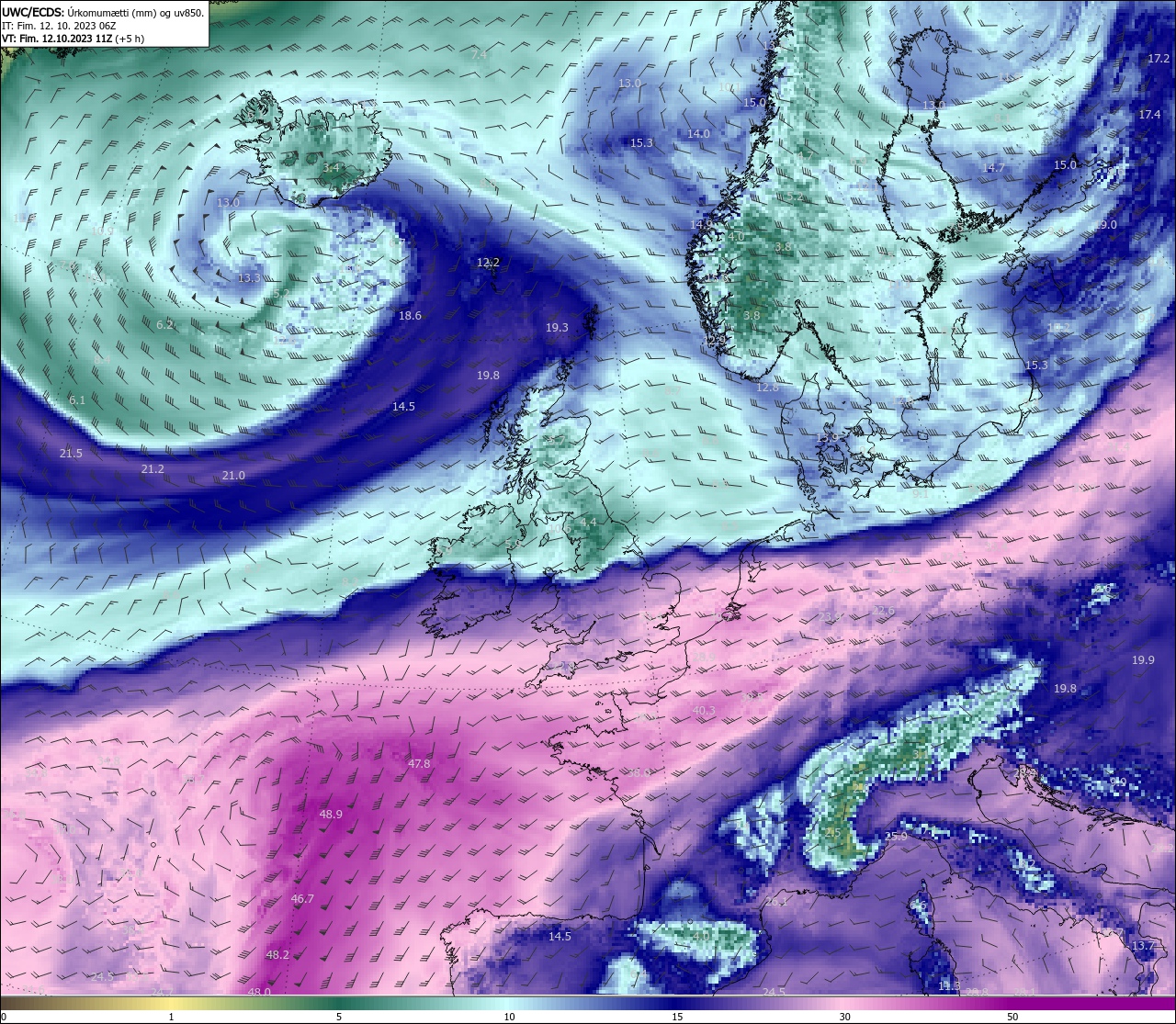Screen dimensions: 1176x1024
Task: Click the 13.3 value label
Action: 249,278
